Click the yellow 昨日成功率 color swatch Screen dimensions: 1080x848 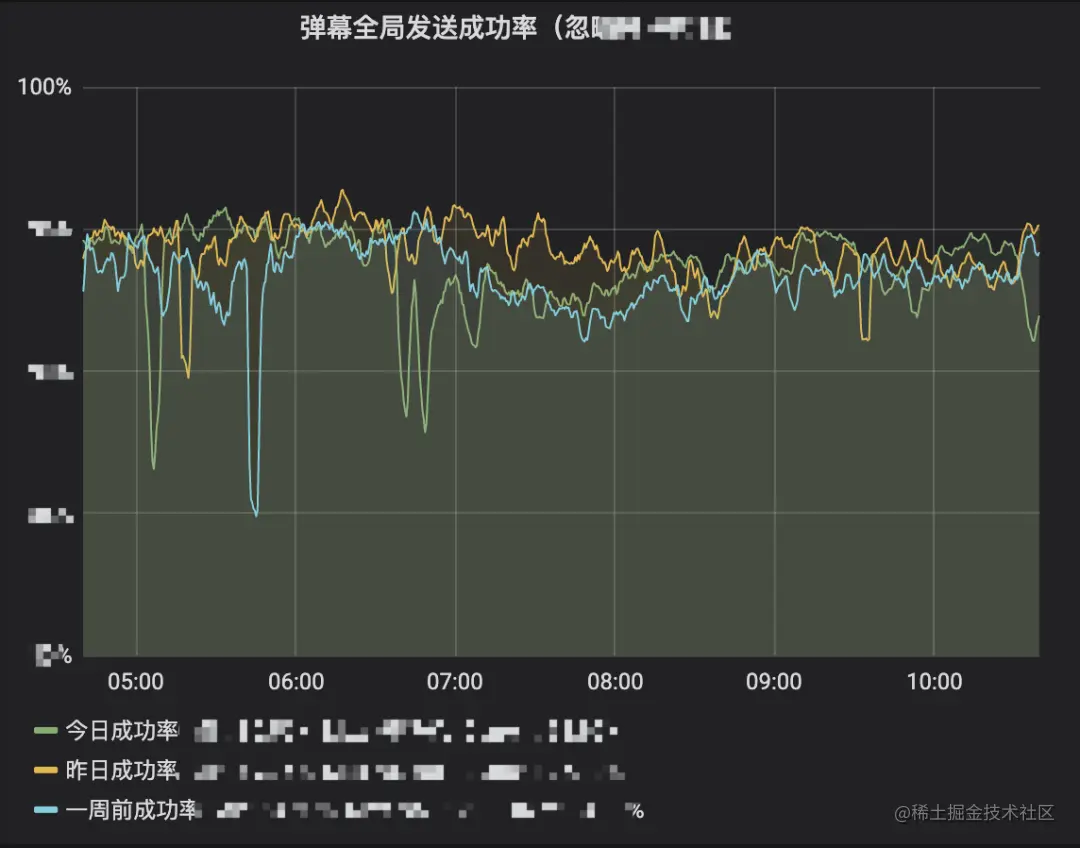(x=45, y=770)
